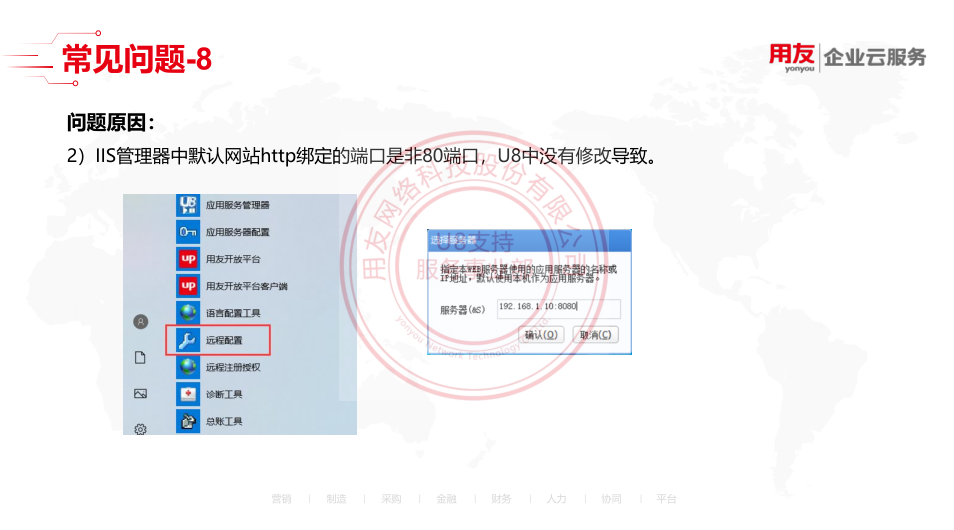Click the 常见问题-8 slide title

137,59
